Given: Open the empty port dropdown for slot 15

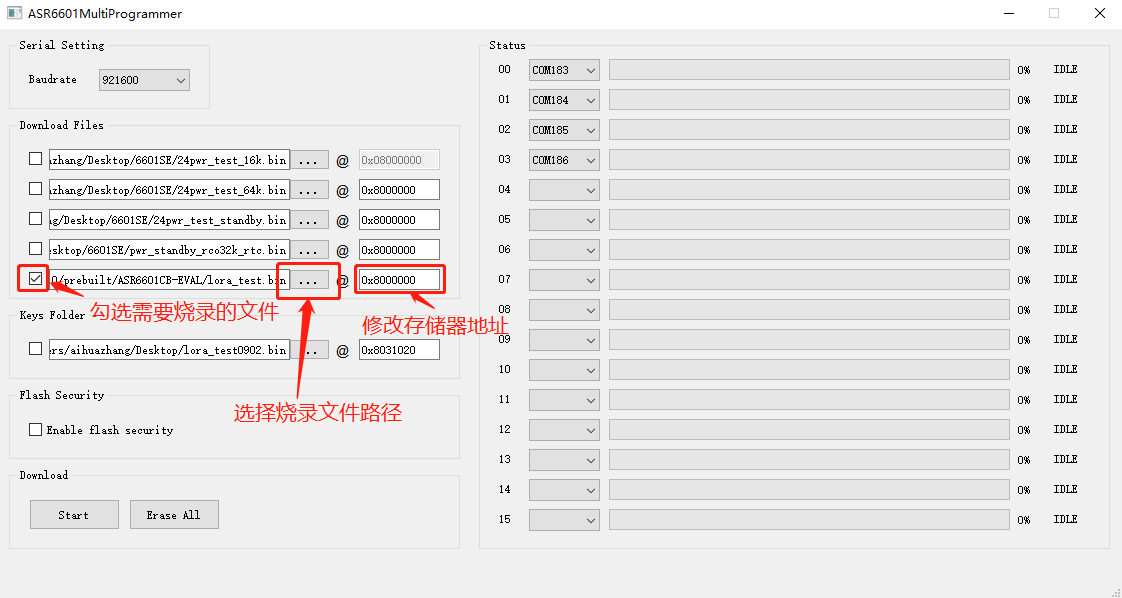Looking at the screenshot, I should [x=564, y=520].
